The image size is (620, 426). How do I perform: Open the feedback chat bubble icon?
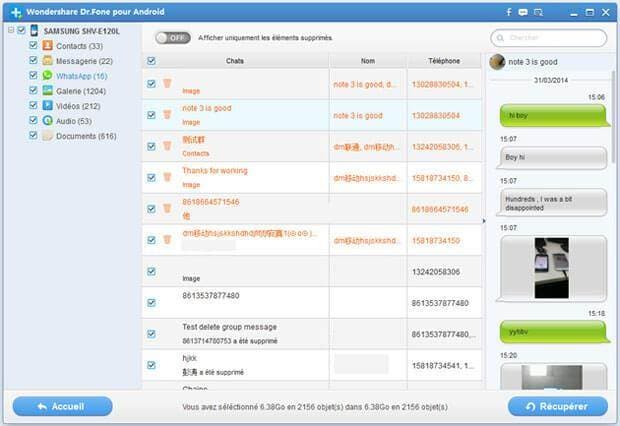pyautogui.click(x=523, y=12)
